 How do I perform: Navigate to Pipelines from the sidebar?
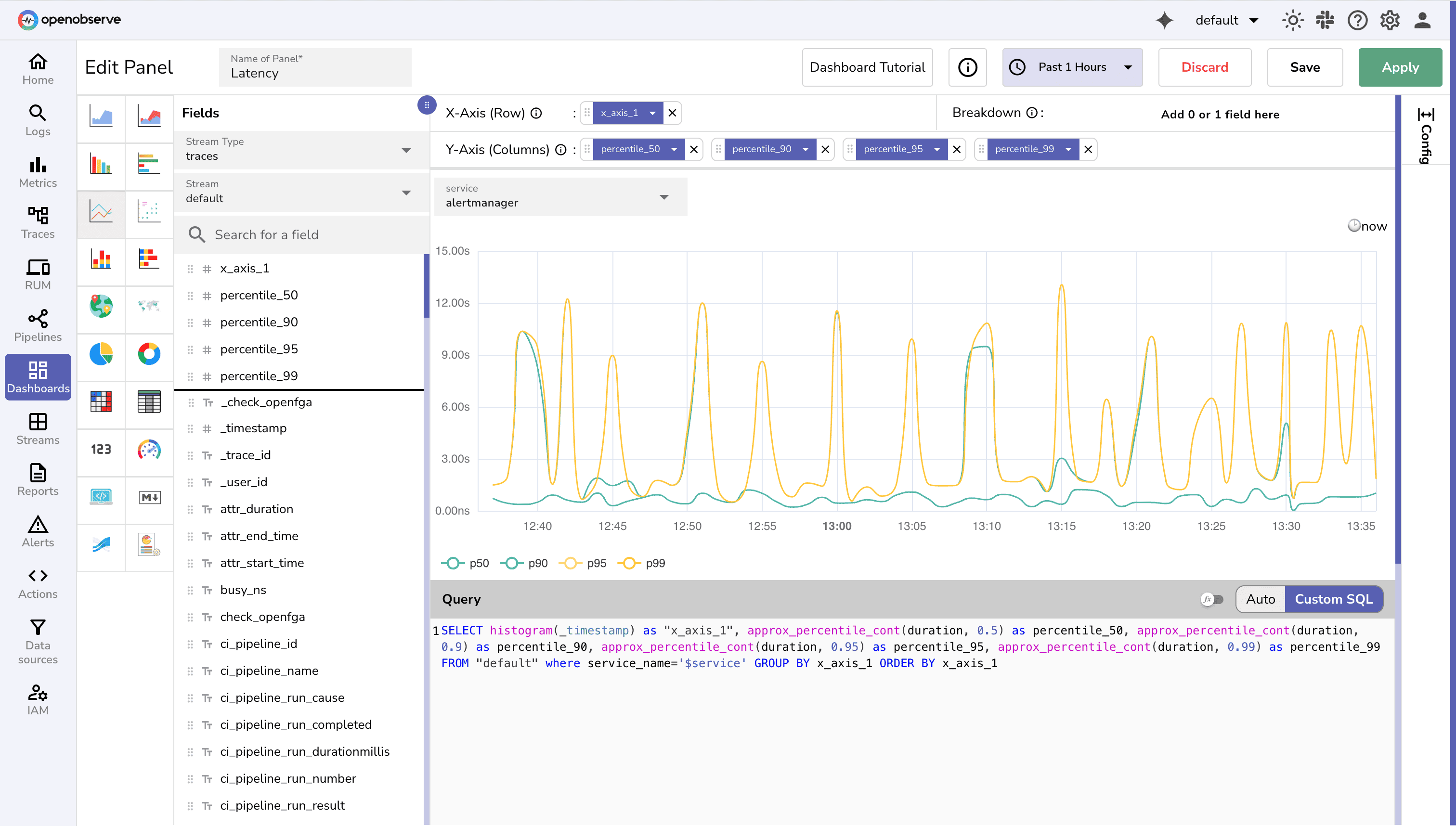(x=38, y=325)
